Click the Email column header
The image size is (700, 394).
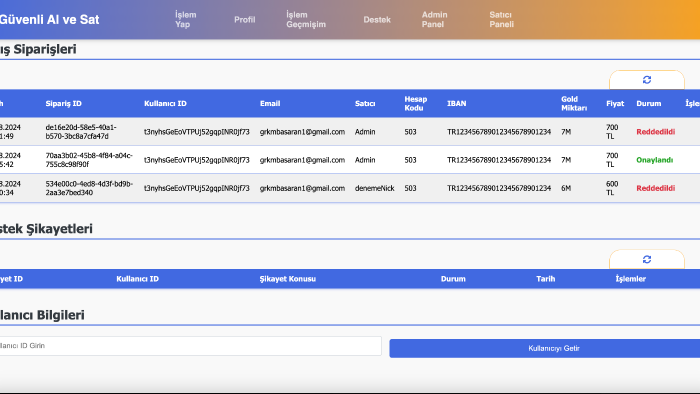tap(270, 104)
